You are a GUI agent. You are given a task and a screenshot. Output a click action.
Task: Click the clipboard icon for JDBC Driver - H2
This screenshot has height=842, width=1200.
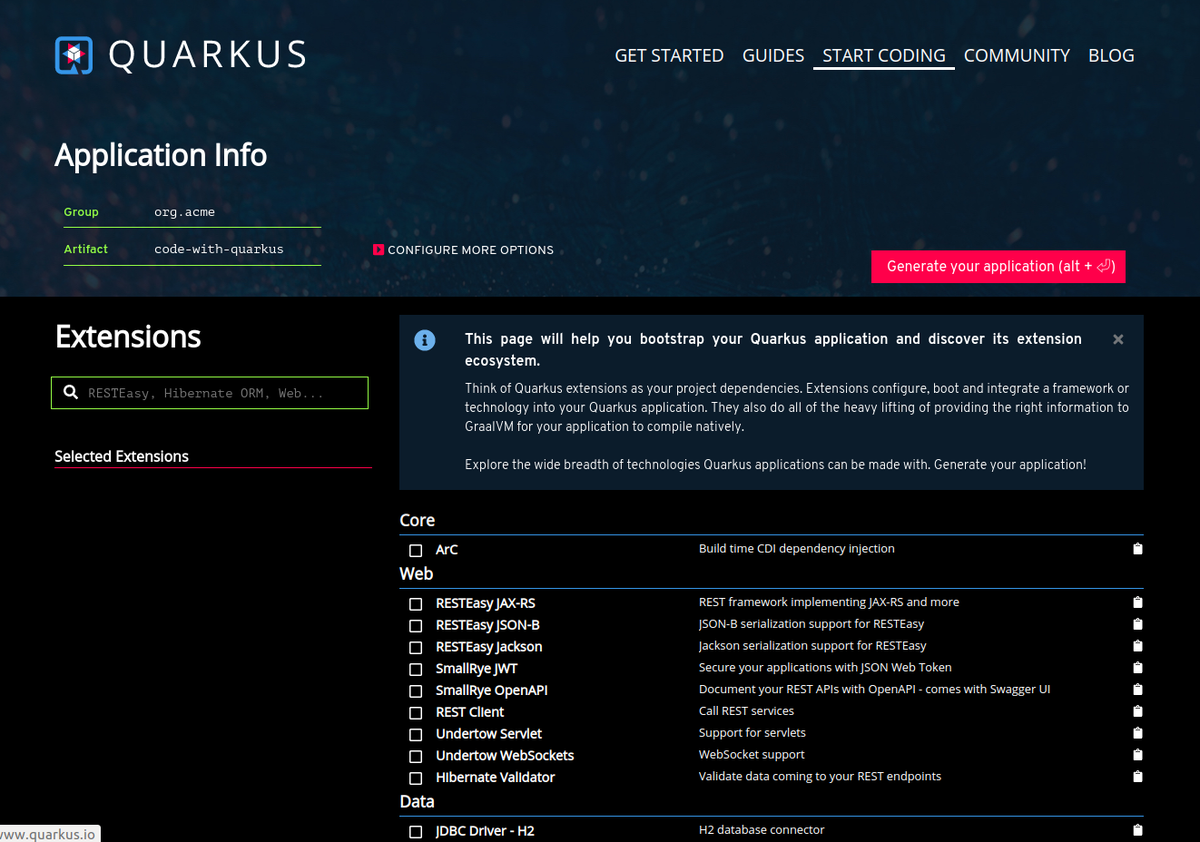coord(1137,830)
